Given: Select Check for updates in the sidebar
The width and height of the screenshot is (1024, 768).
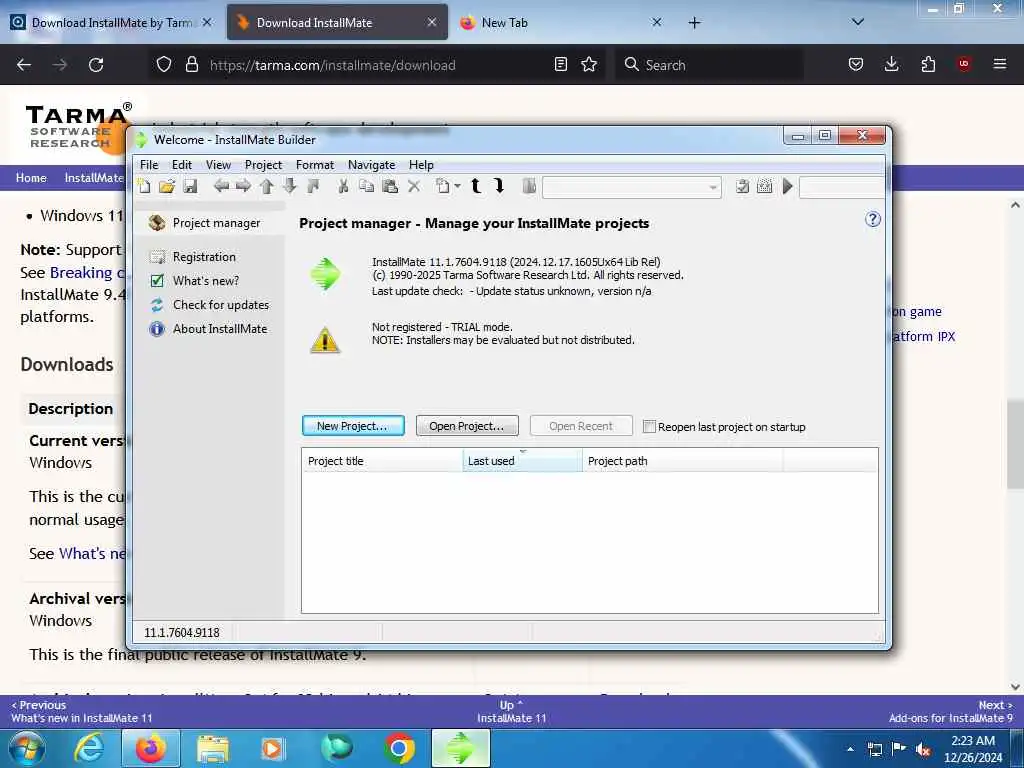Looking at the screenshot, I should pos(209,305).
